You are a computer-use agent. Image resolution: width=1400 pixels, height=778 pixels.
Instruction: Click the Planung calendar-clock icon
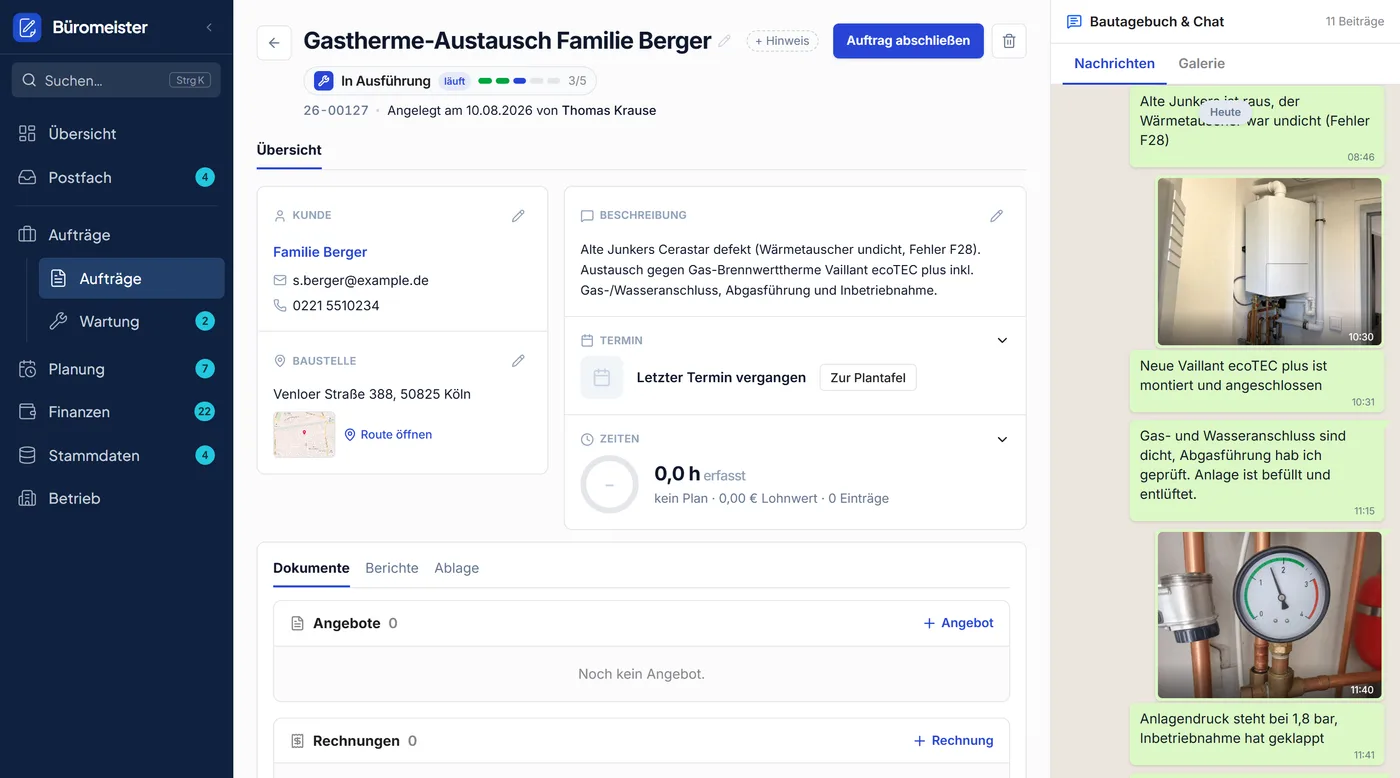[x=28, y=369]
